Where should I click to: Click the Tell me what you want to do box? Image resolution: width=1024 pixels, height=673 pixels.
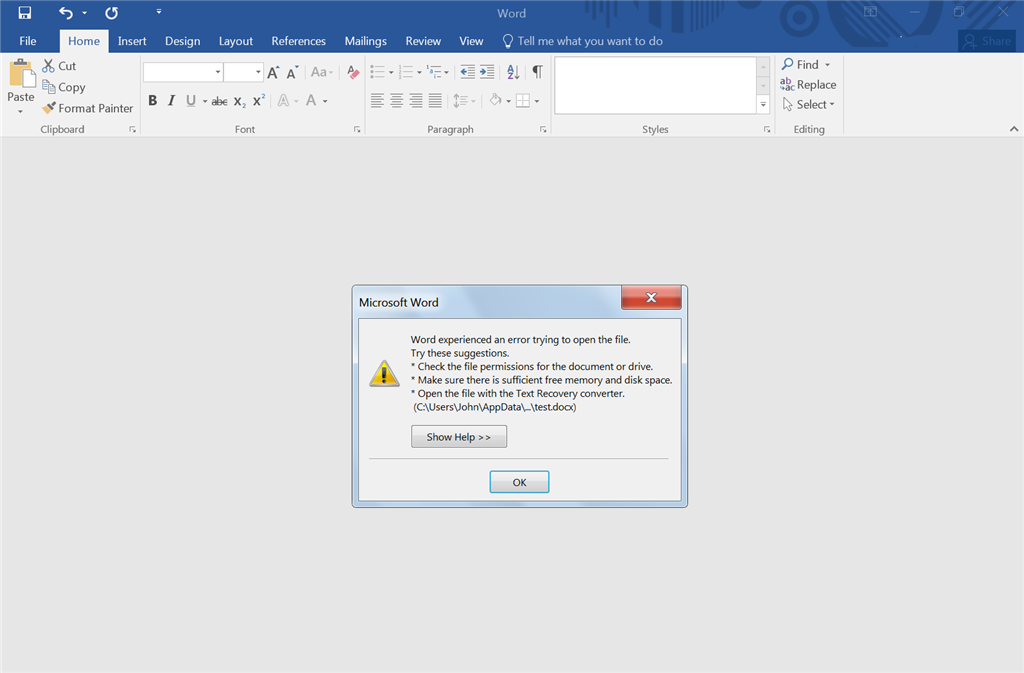coord(583,41)
